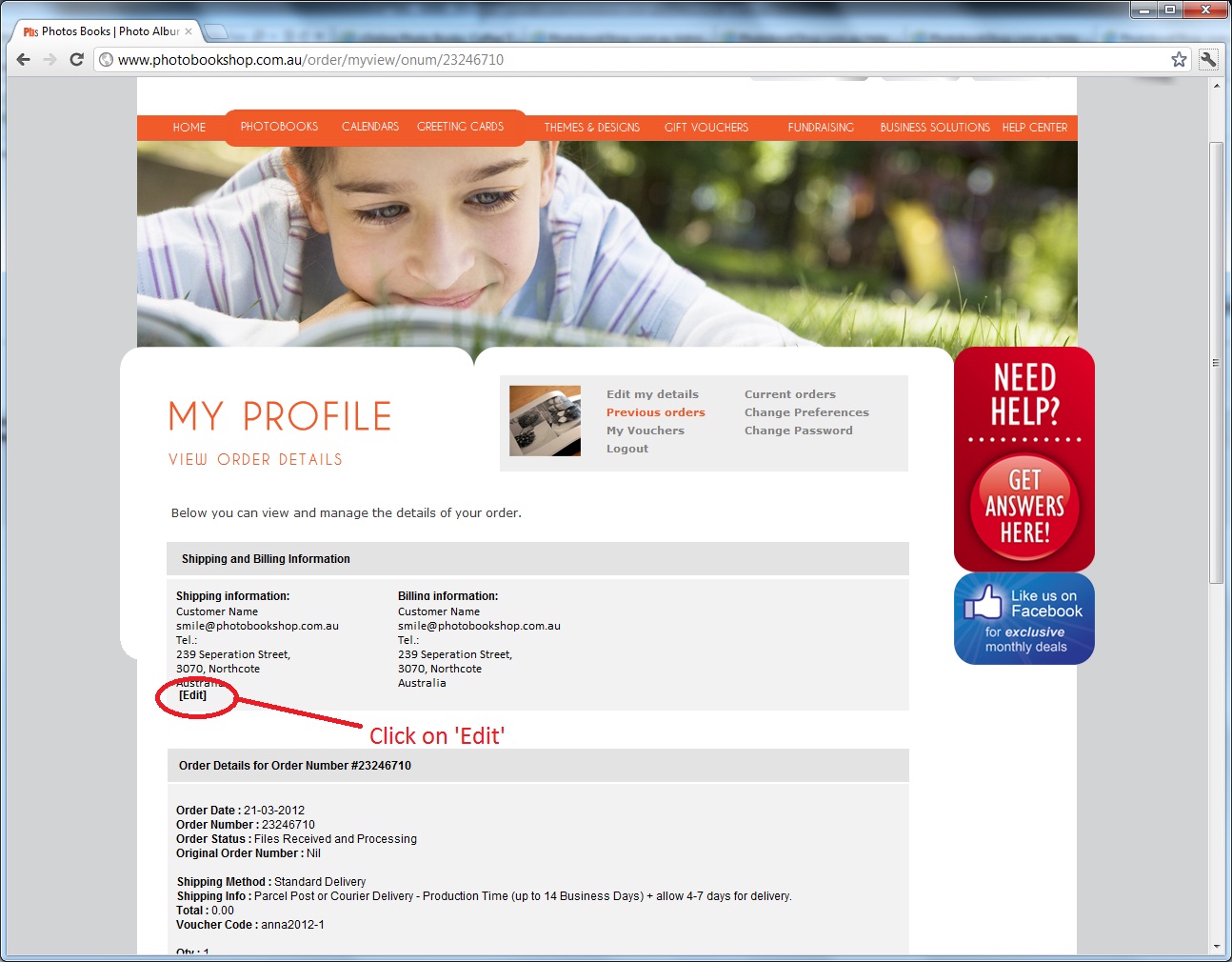Click the Order Number 23246710 line
This screenshot has height=962, width=1232.
click(x=246, y=825)
